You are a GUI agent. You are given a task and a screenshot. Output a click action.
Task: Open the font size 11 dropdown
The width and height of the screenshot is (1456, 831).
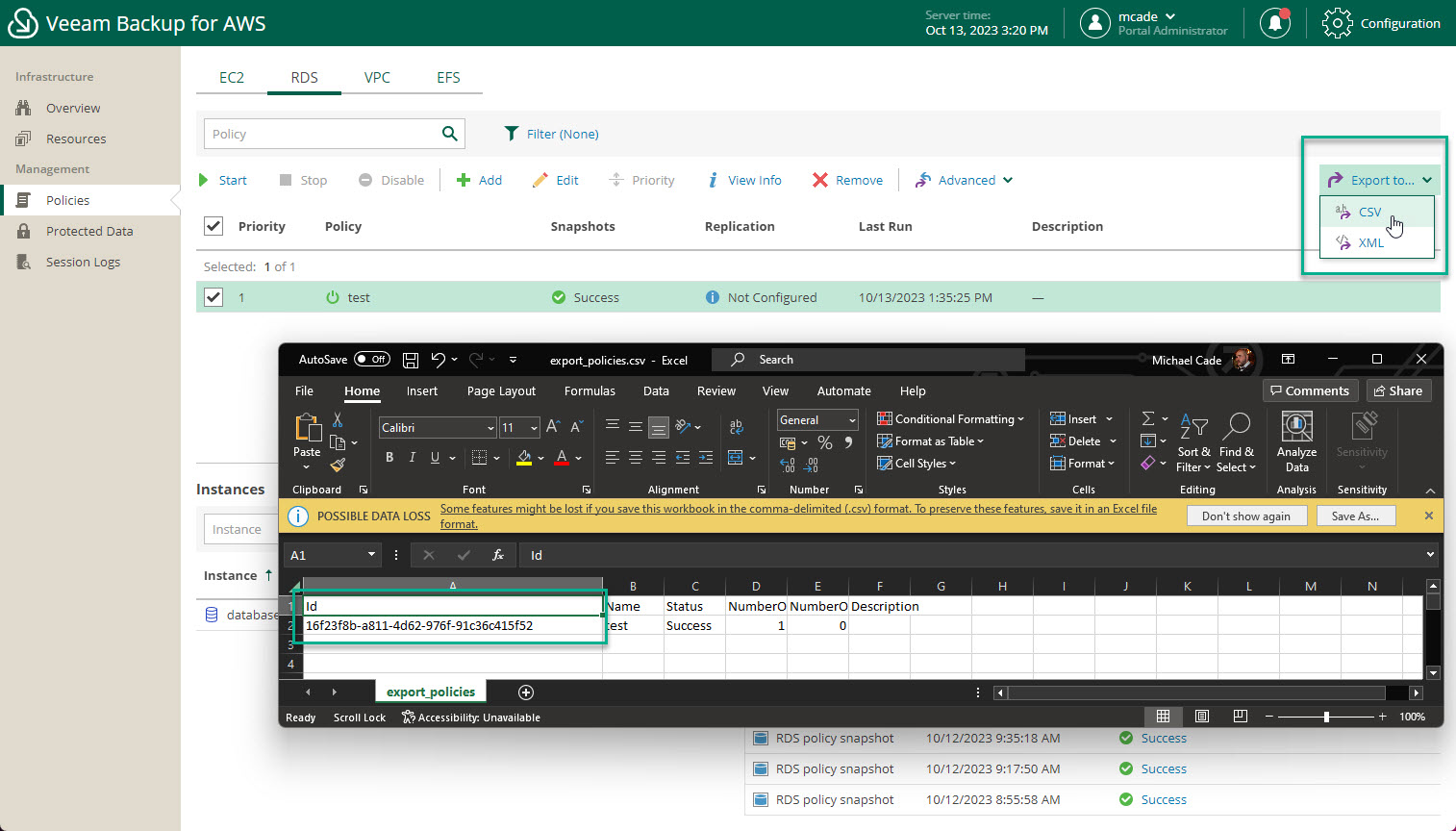535,428
